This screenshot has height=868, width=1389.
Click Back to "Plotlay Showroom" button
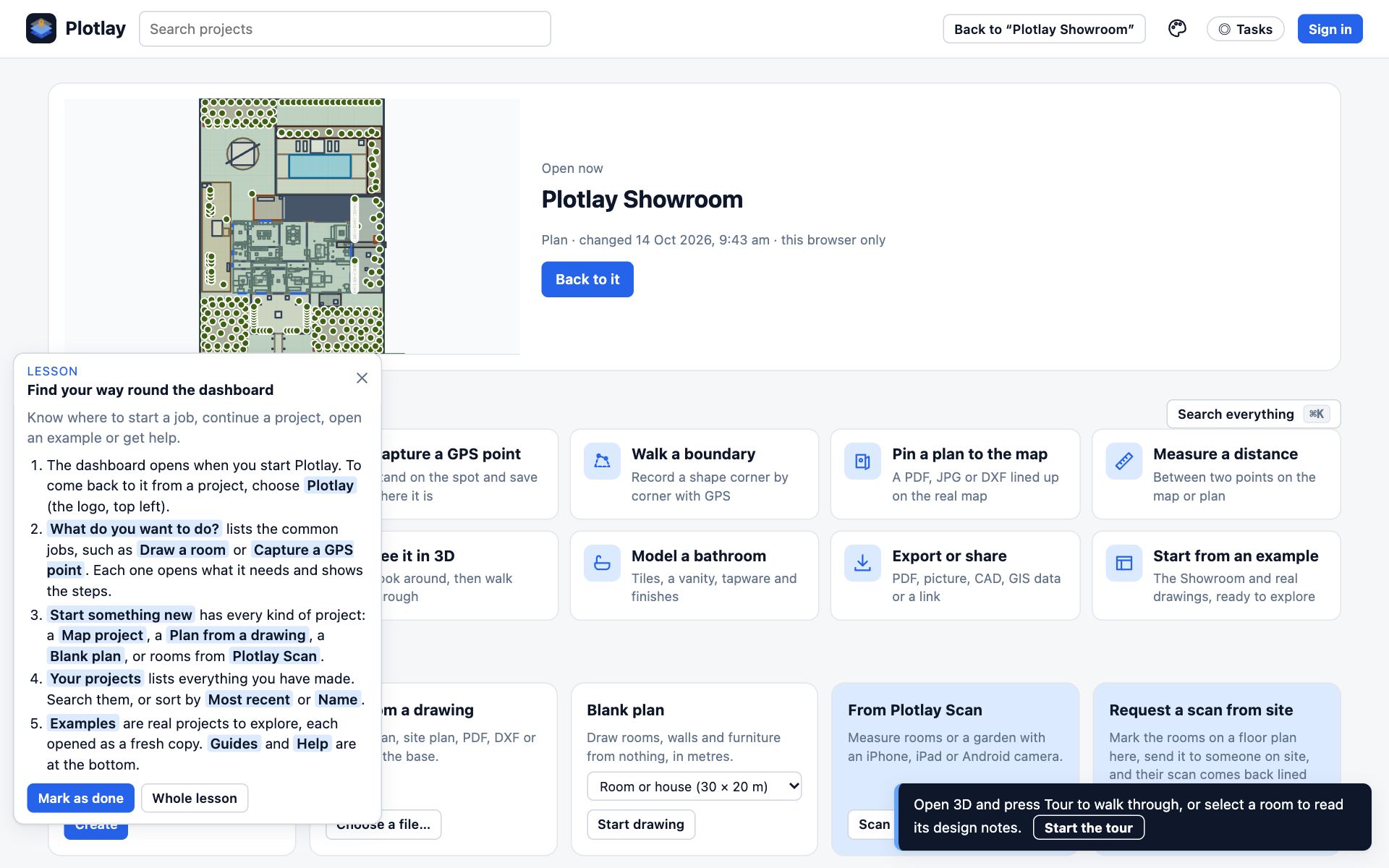[1044, 29]
